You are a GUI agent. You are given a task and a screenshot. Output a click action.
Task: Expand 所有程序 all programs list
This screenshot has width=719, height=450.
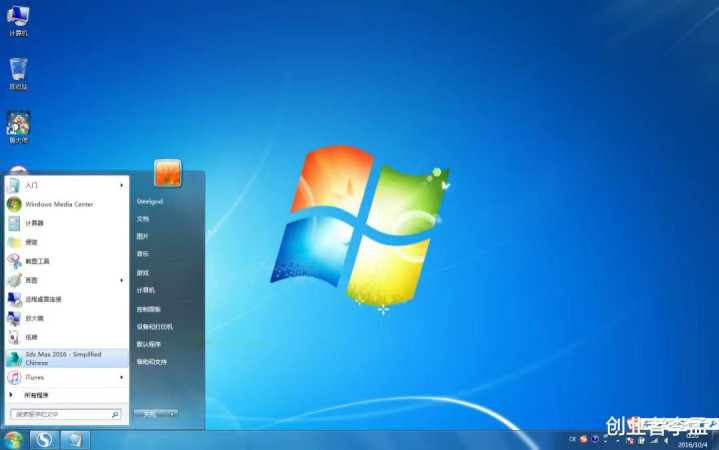point(66,395)
